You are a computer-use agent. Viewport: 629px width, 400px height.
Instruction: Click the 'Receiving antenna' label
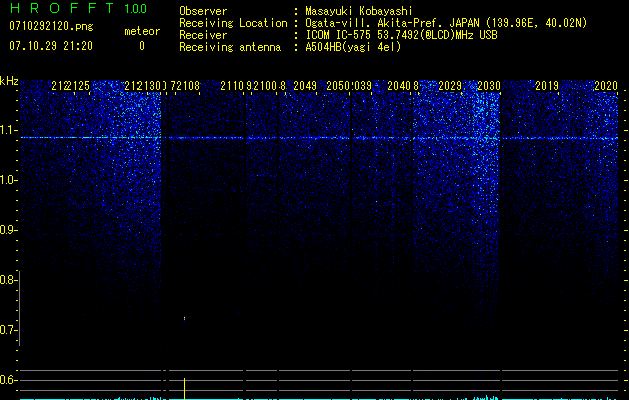pyautogui.click(x=230, y=47)
